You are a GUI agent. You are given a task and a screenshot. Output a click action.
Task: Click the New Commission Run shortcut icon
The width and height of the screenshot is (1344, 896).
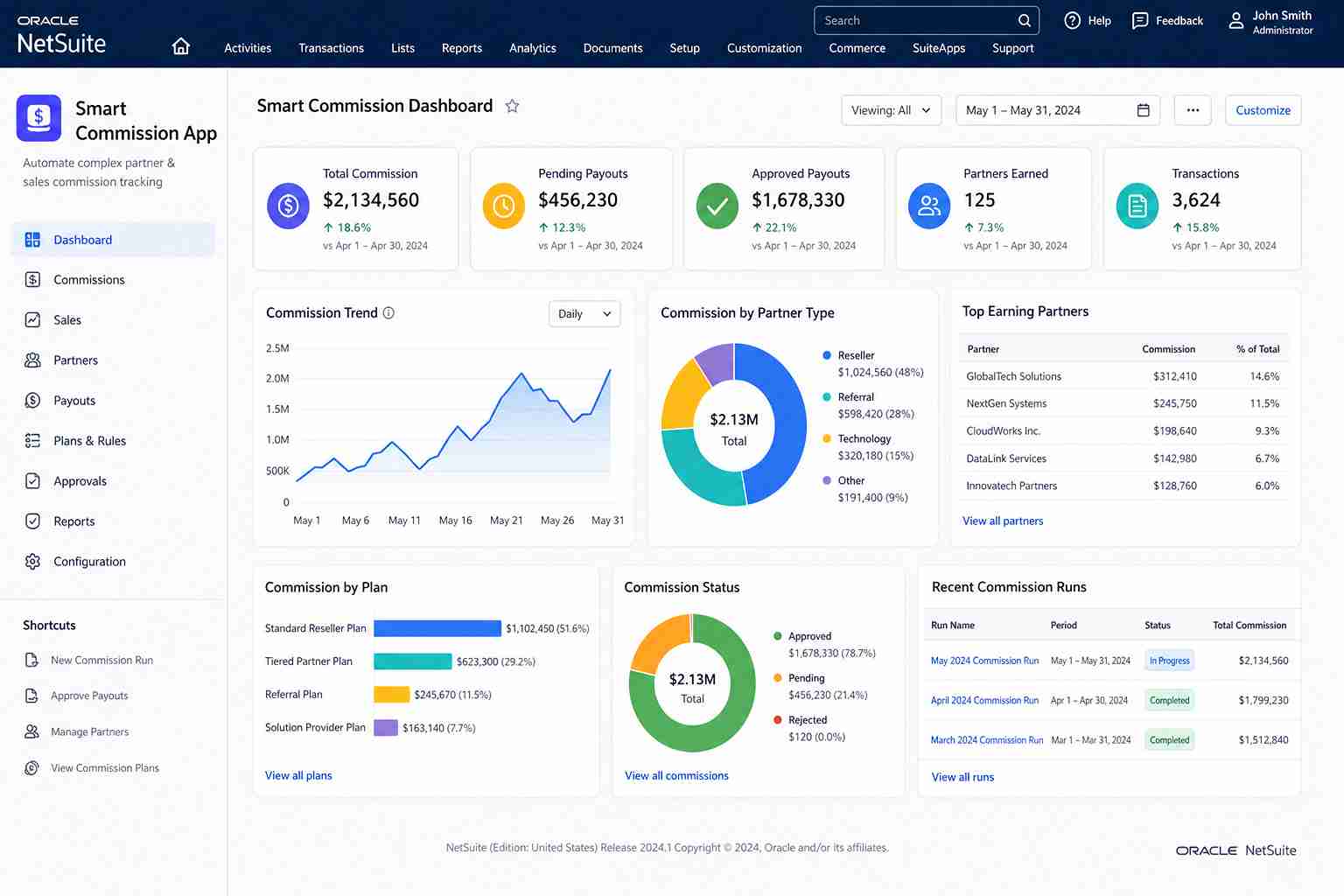pos(31,661)
